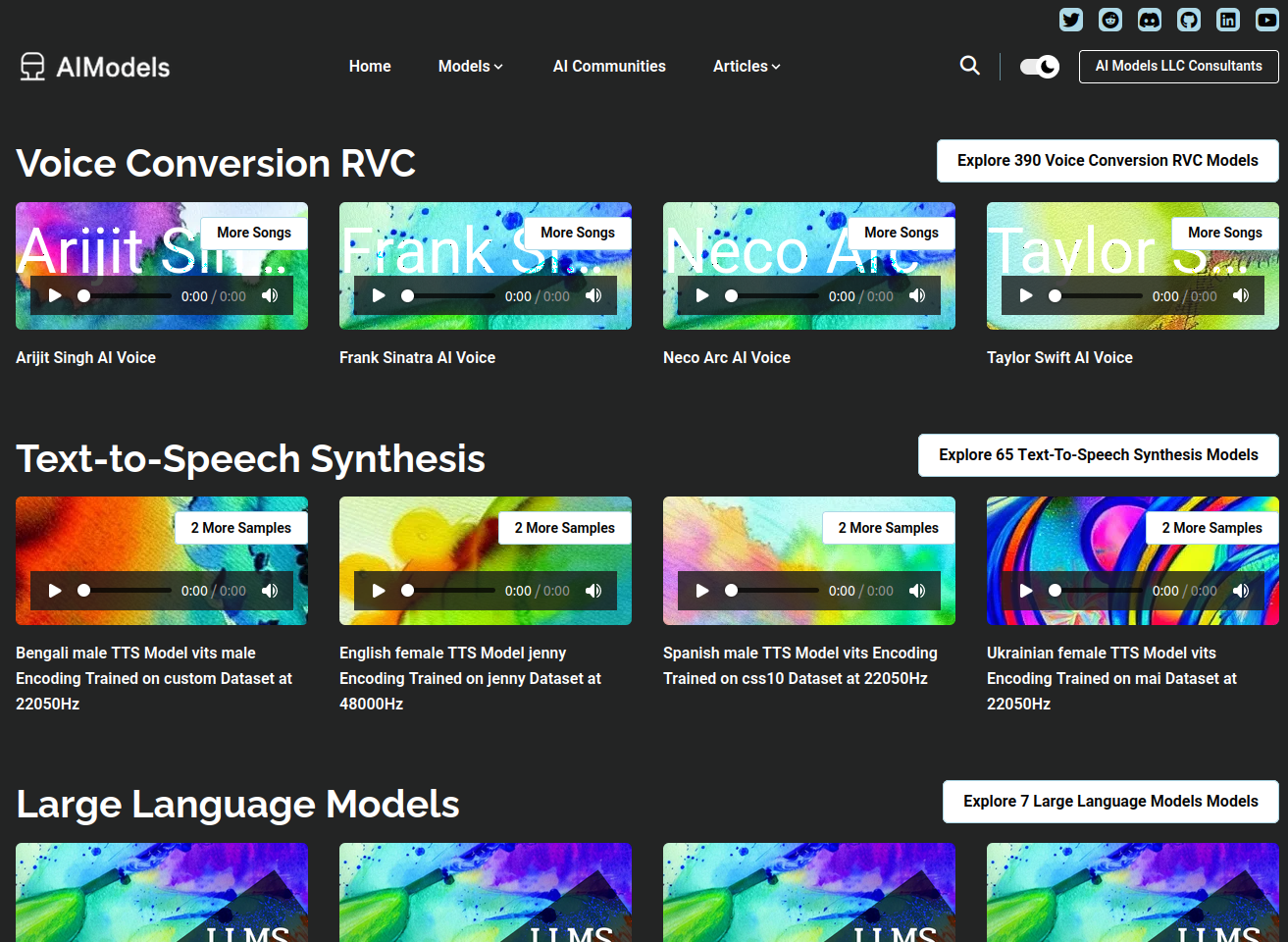Mute the Arijit Singh audio player
This screenshot has height=942, width=1288.
coord(270,295)
